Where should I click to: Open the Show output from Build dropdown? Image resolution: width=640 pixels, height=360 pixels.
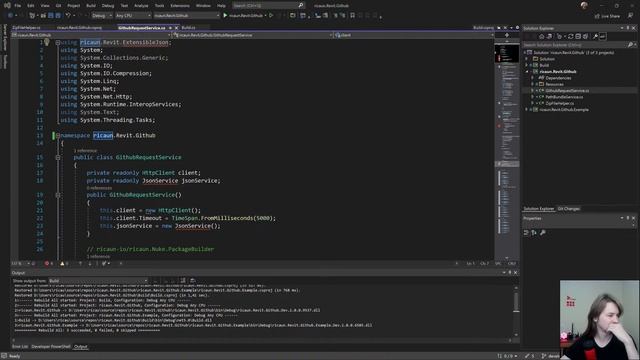98,281
